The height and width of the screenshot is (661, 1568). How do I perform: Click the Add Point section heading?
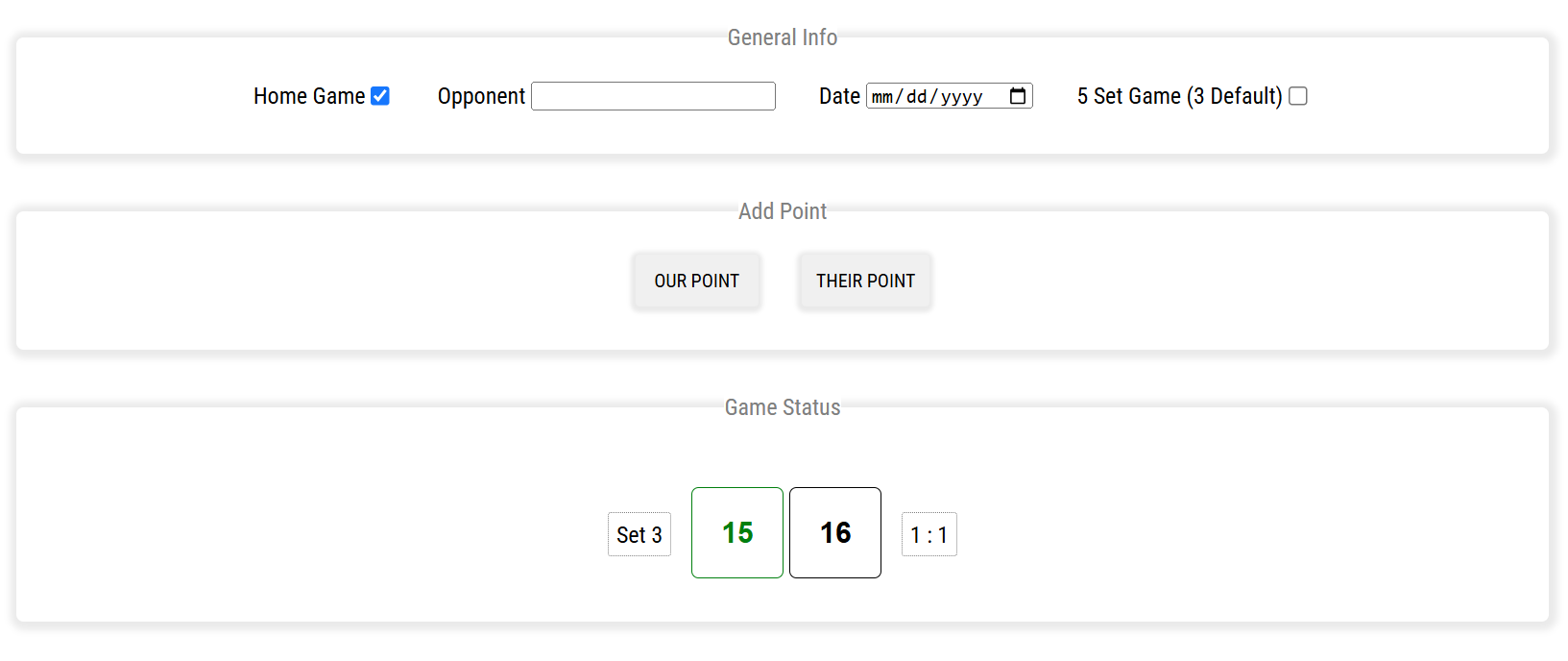(x=783, y=211)
